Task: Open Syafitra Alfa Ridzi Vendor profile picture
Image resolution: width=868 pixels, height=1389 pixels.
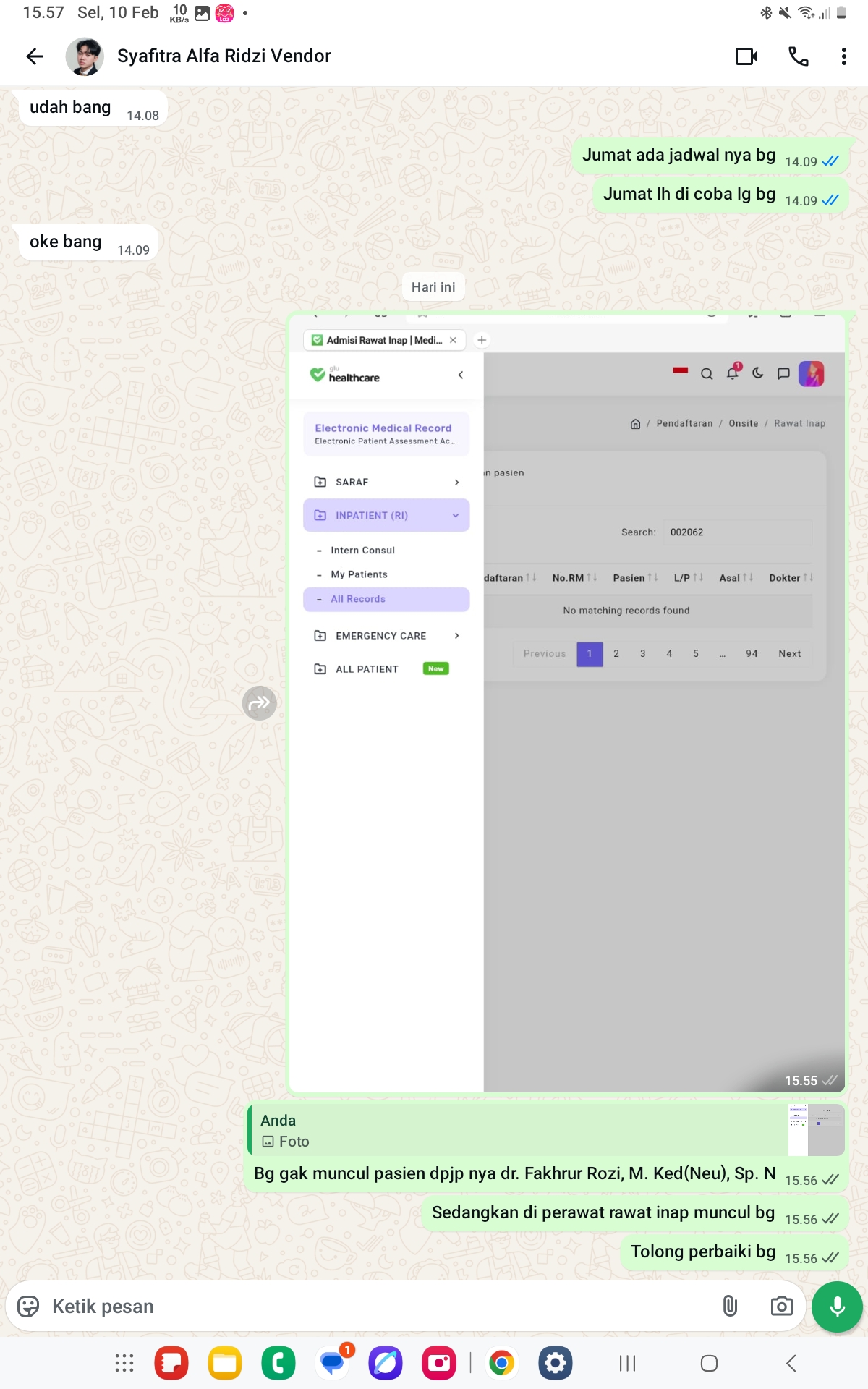Action: (85, 56)
